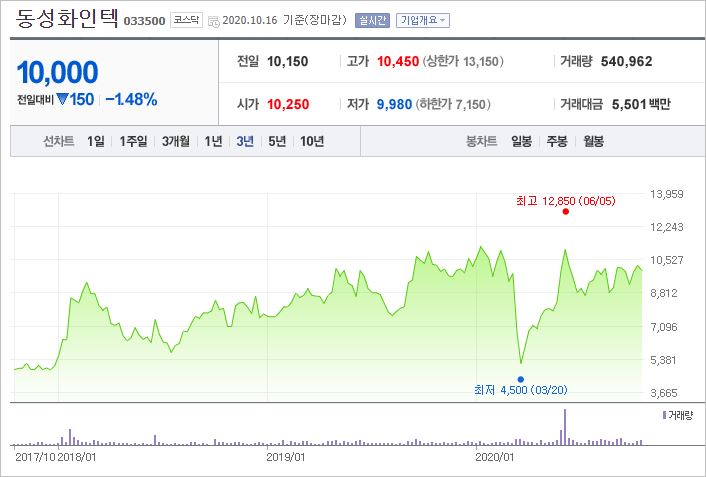Open the 월봉 monthly candle chart
This screenshot has width=706, height=477.
pyautogui.click(x=593, y=141)
